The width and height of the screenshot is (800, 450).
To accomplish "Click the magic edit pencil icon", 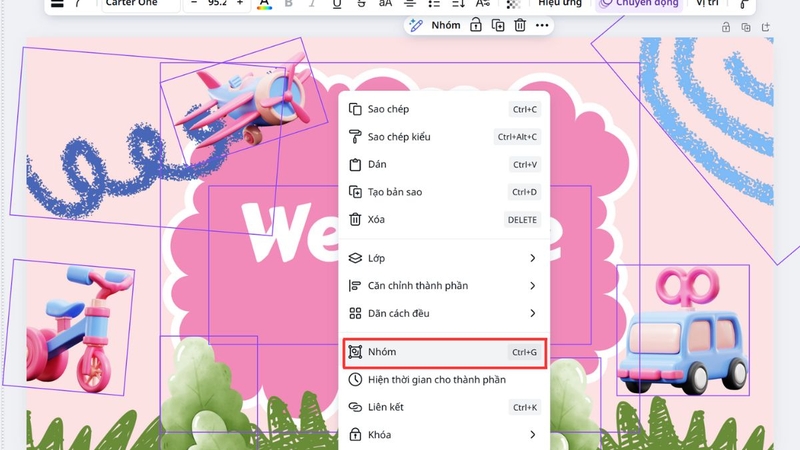I will (416, 25).
